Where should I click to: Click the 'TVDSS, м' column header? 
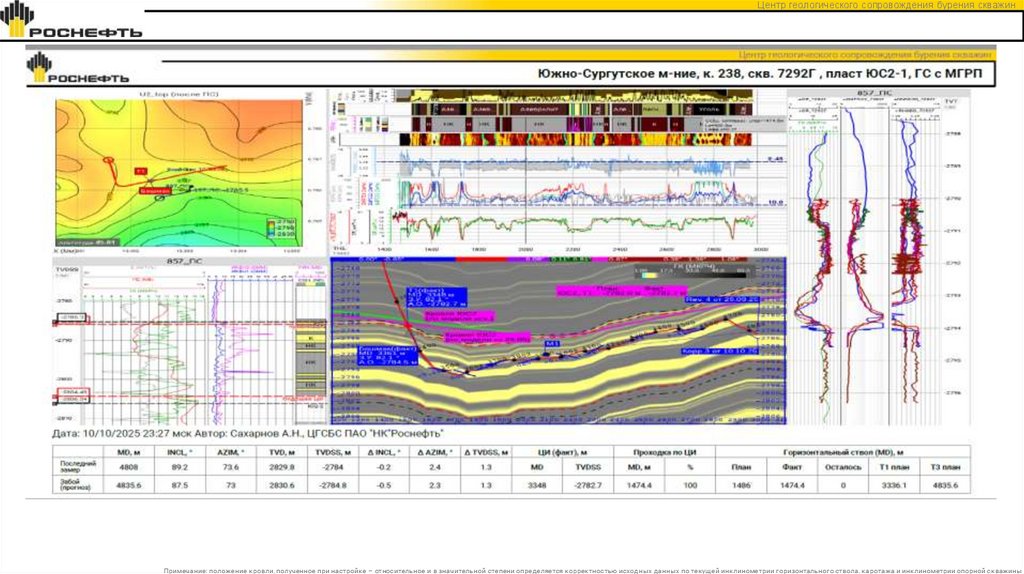pyautogui.click(x=333, y=452)
